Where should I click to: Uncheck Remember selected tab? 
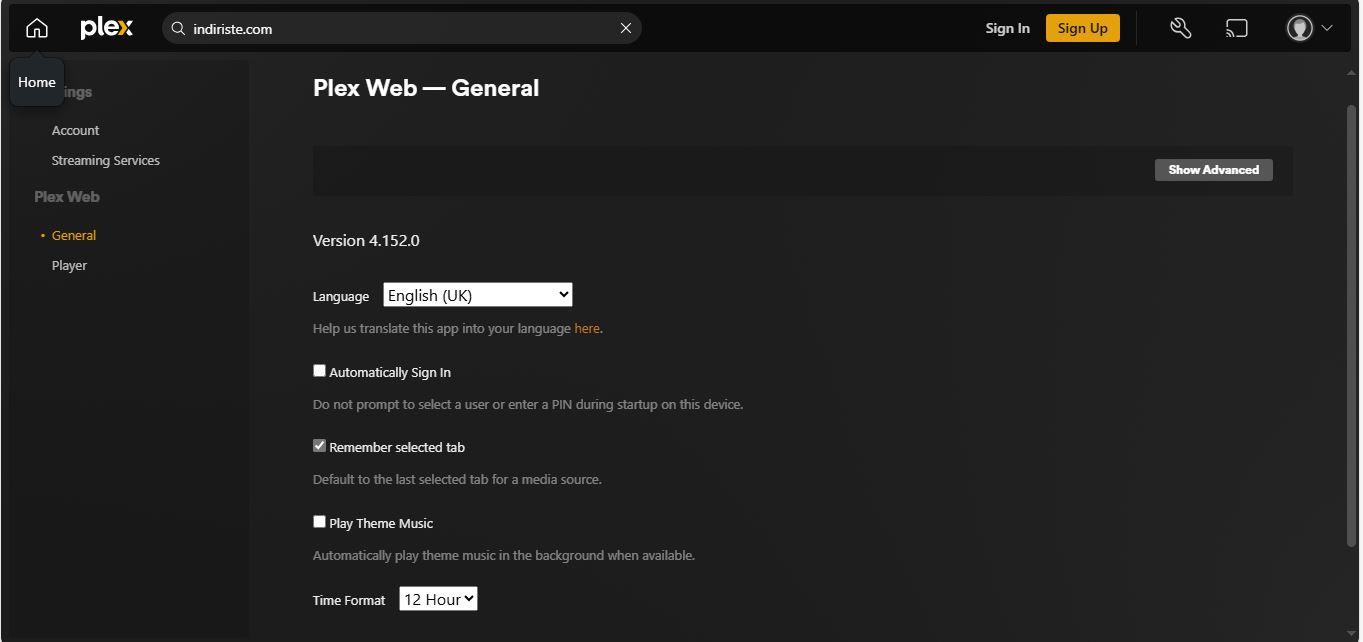320,446
